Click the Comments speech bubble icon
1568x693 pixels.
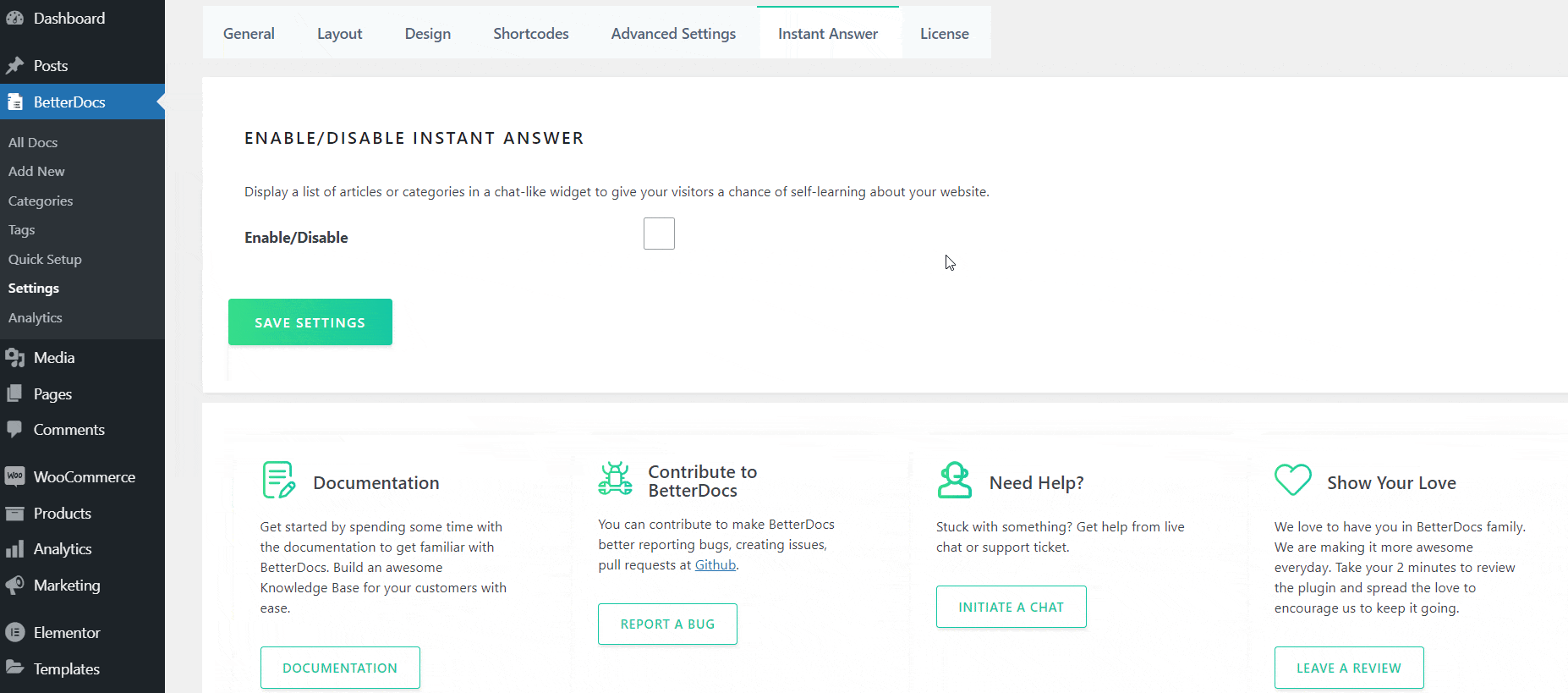pyautogui.click(x=14, y=429)
